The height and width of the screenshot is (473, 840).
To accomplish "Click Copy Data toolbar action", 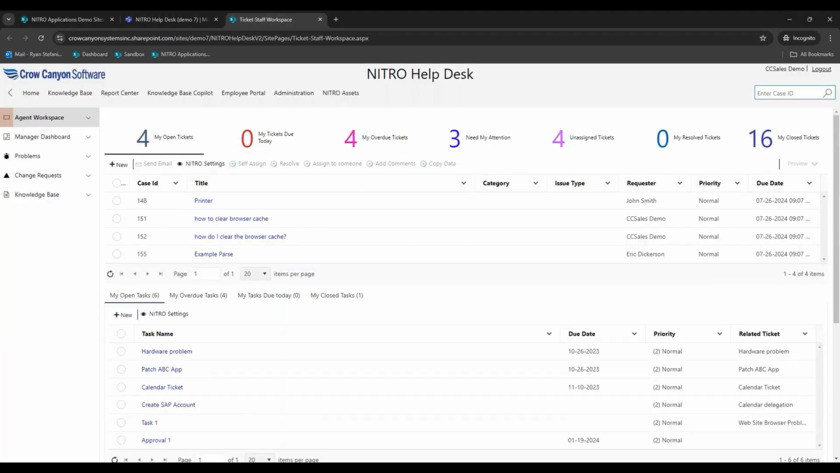I will (438, 164).
